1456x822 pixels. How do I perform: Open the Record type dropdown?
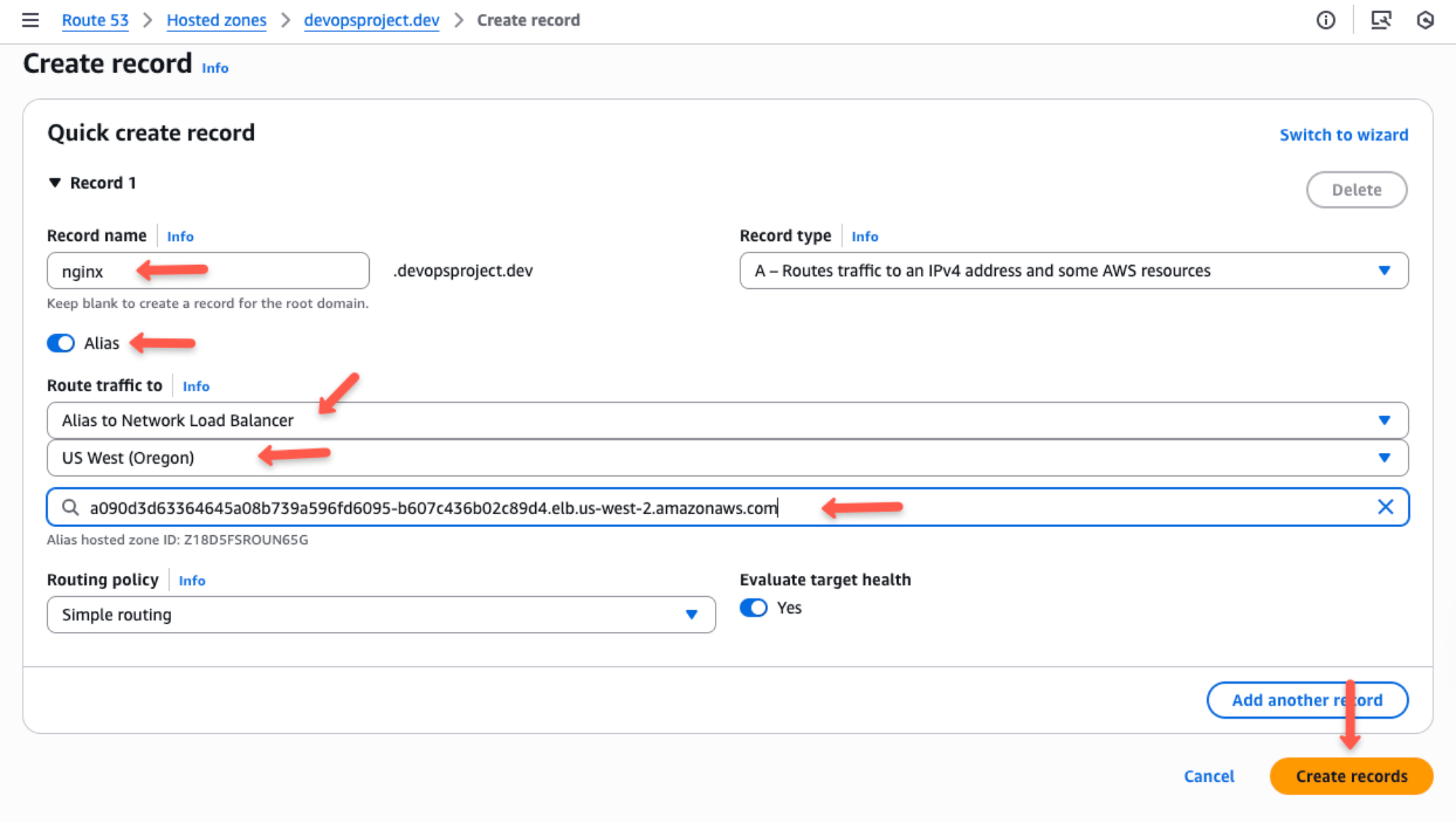tap(1384, 270)
